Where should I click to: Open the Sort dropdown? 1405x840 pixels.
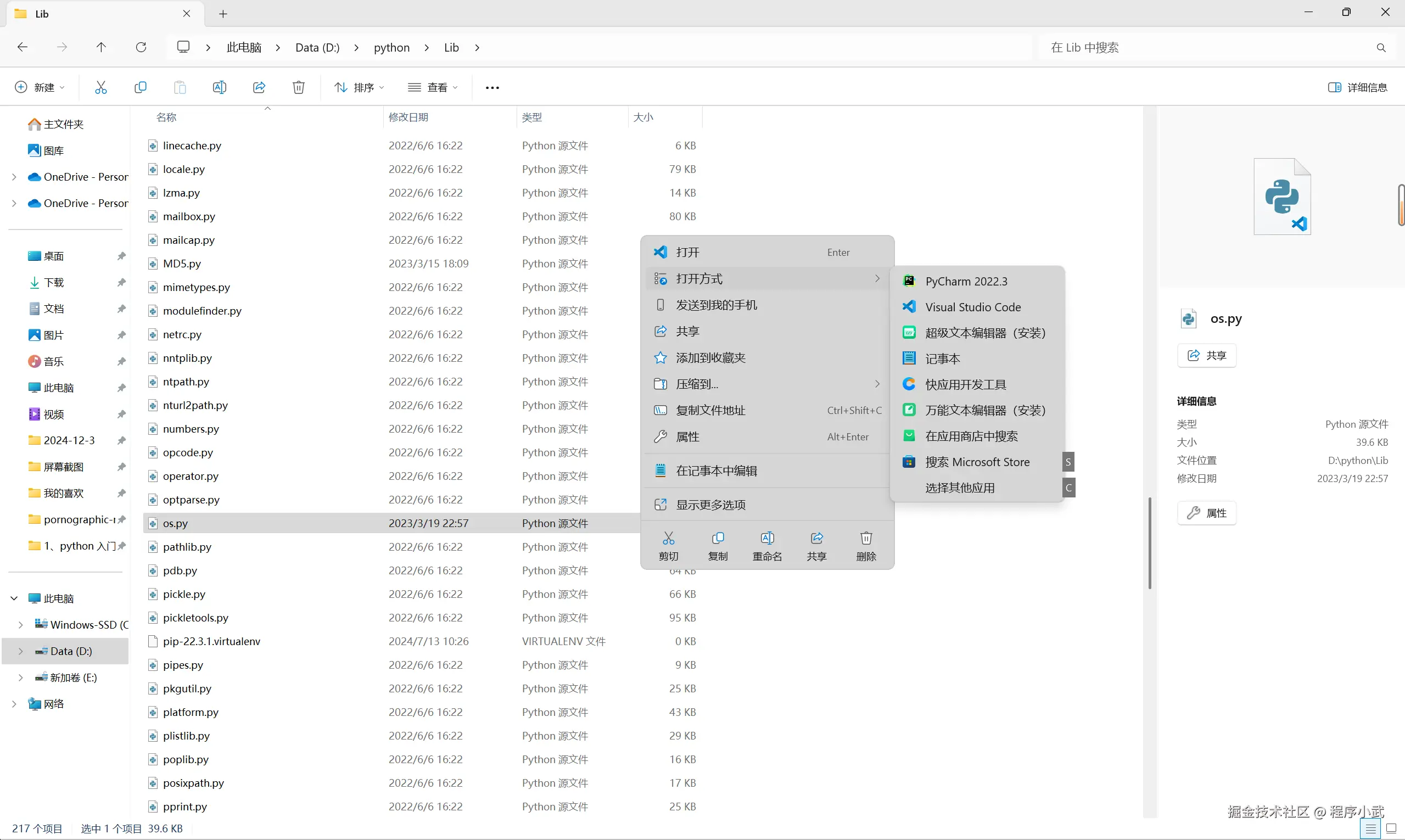[x=359, y=87]
